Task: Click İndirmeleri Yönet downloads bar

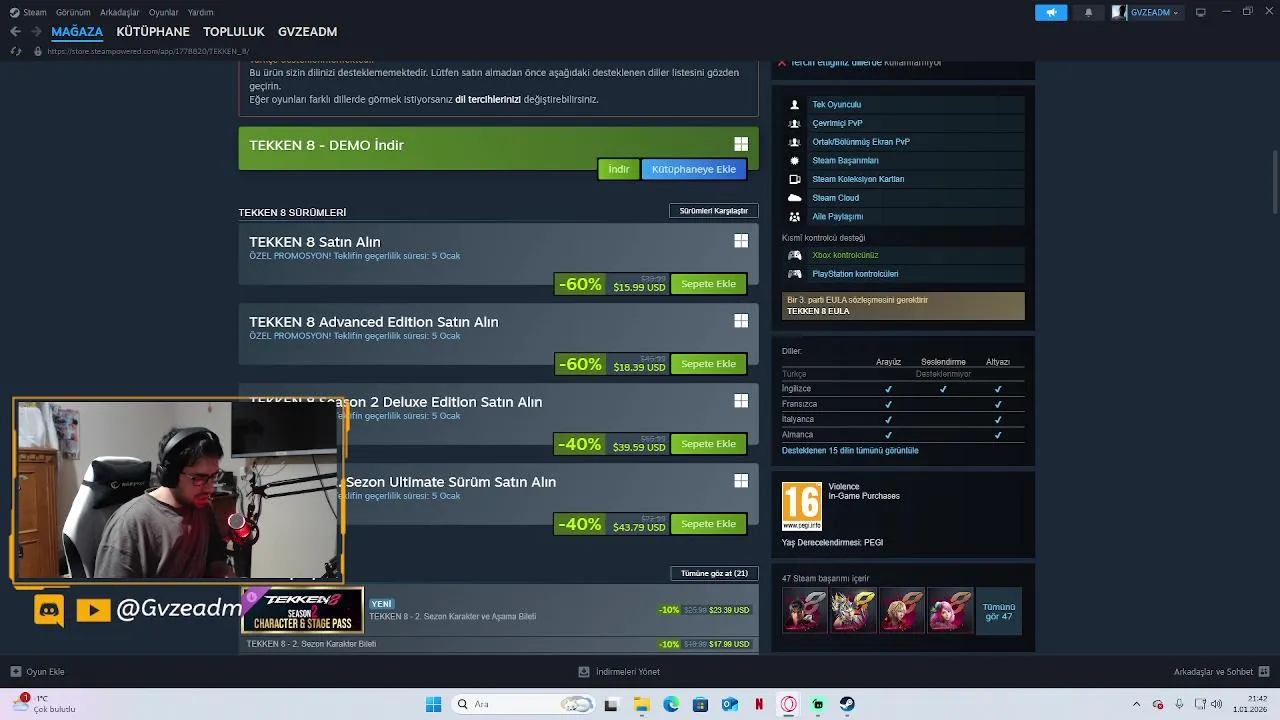Action: (x=619, y=672)
